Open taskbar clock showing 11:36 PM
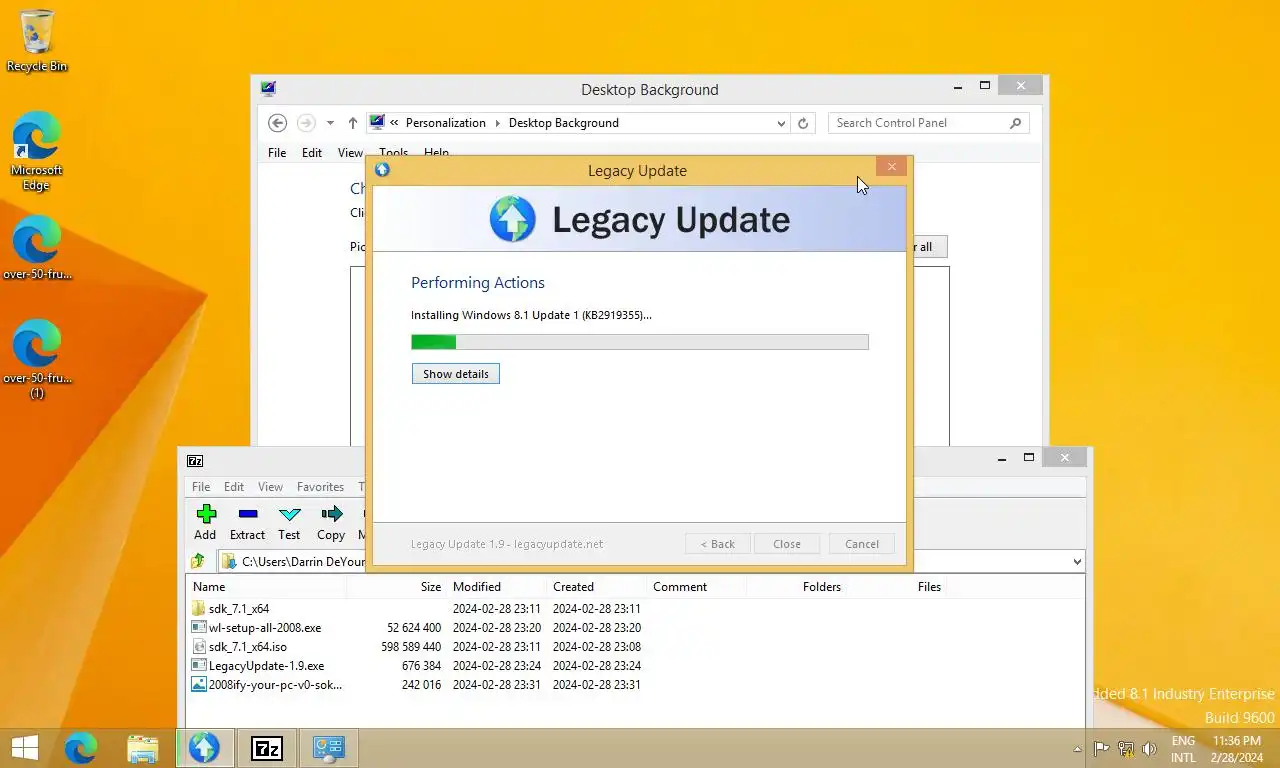Image resolution: width=1280 pixels, height=768 pixels. (1236, 749)
